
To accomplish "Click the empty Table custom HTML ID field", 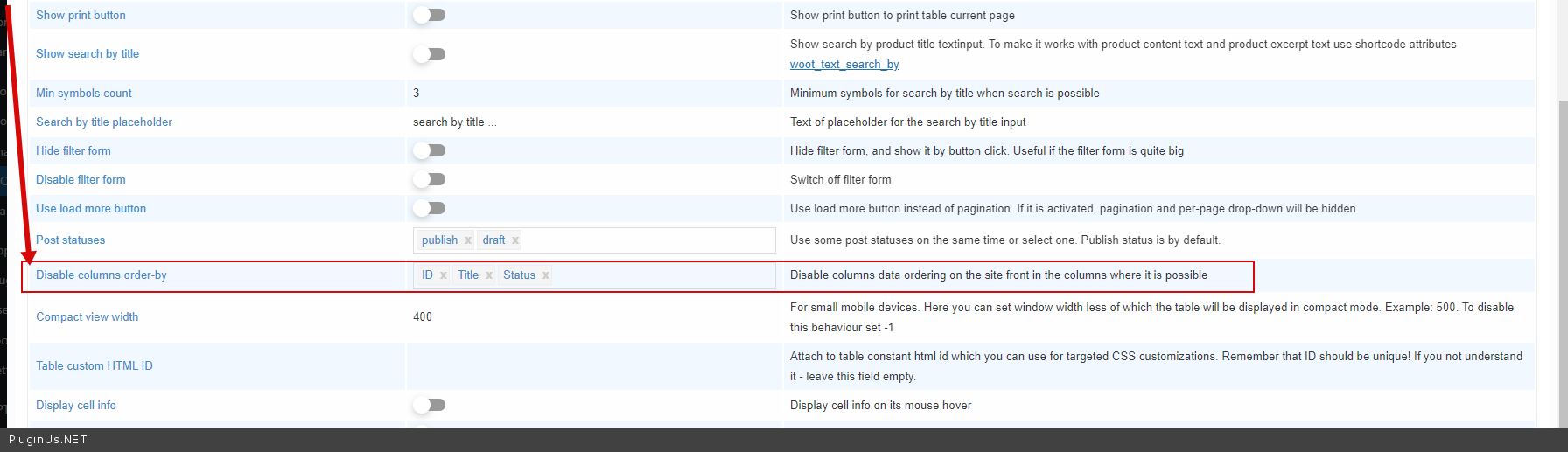I will (x=592, y=366).
